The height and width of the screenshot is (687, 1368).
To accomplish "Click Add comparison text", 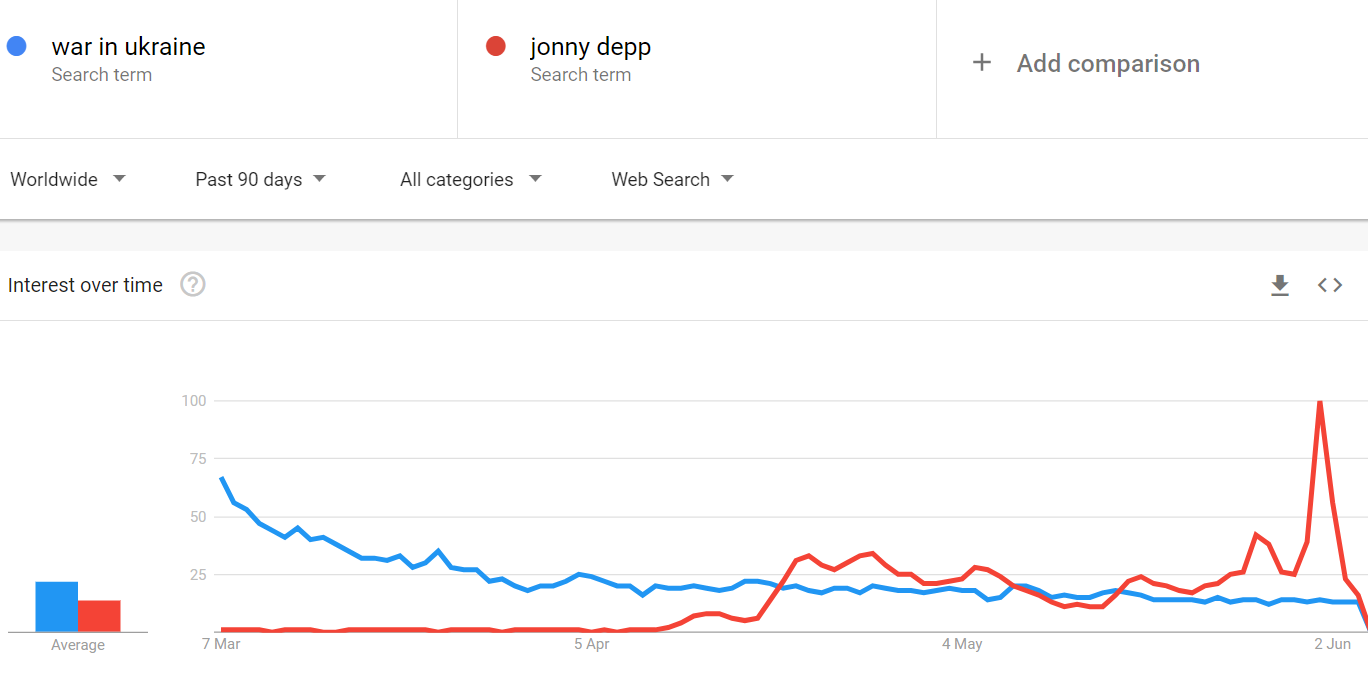I will pyautogui.click(x=1108, y=64).
